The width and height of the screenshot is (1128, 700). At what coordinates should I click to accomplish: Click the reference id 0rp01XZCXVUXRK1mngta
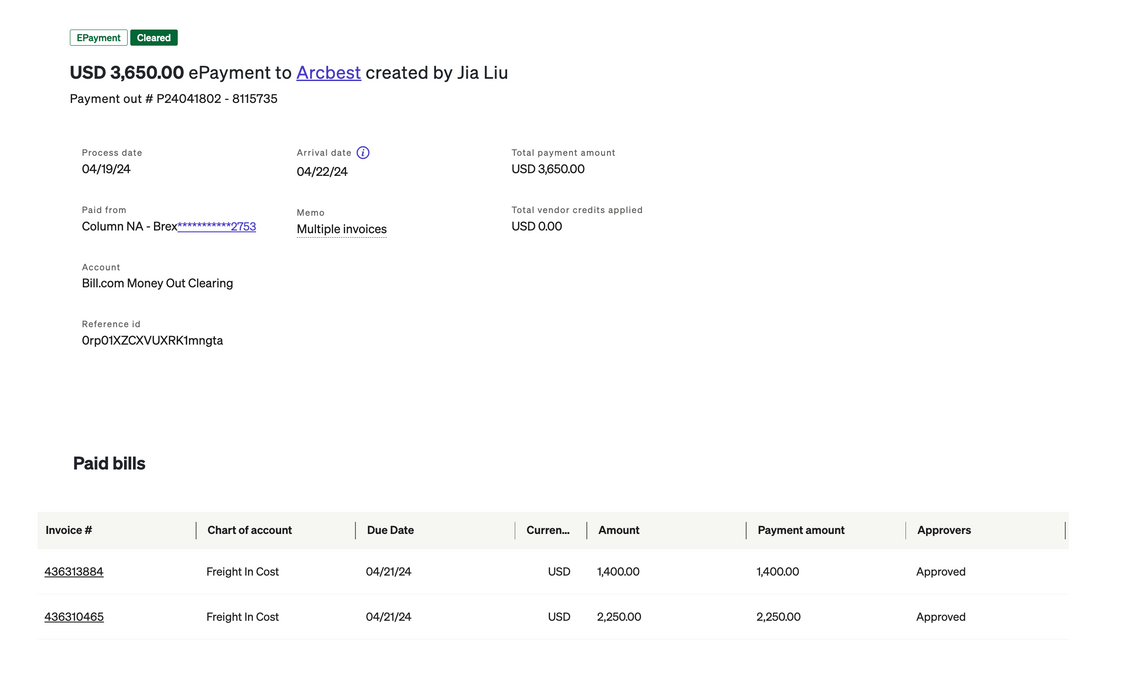(x=152, y=341)
